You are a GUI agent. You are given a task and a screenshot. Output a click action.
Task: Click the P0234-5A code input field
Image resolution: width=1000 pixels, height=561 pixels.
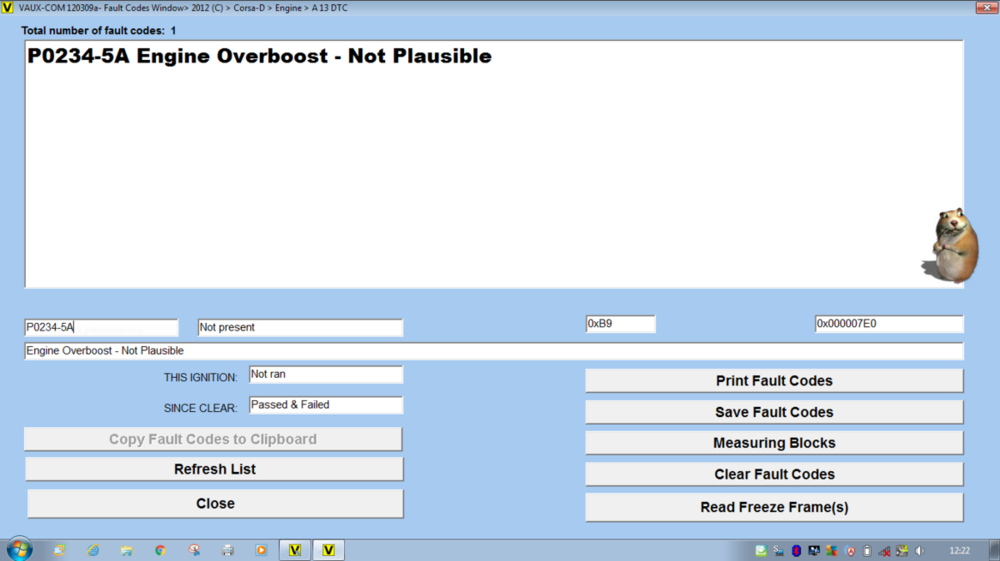pyautogui.click(x=101, y=327)
